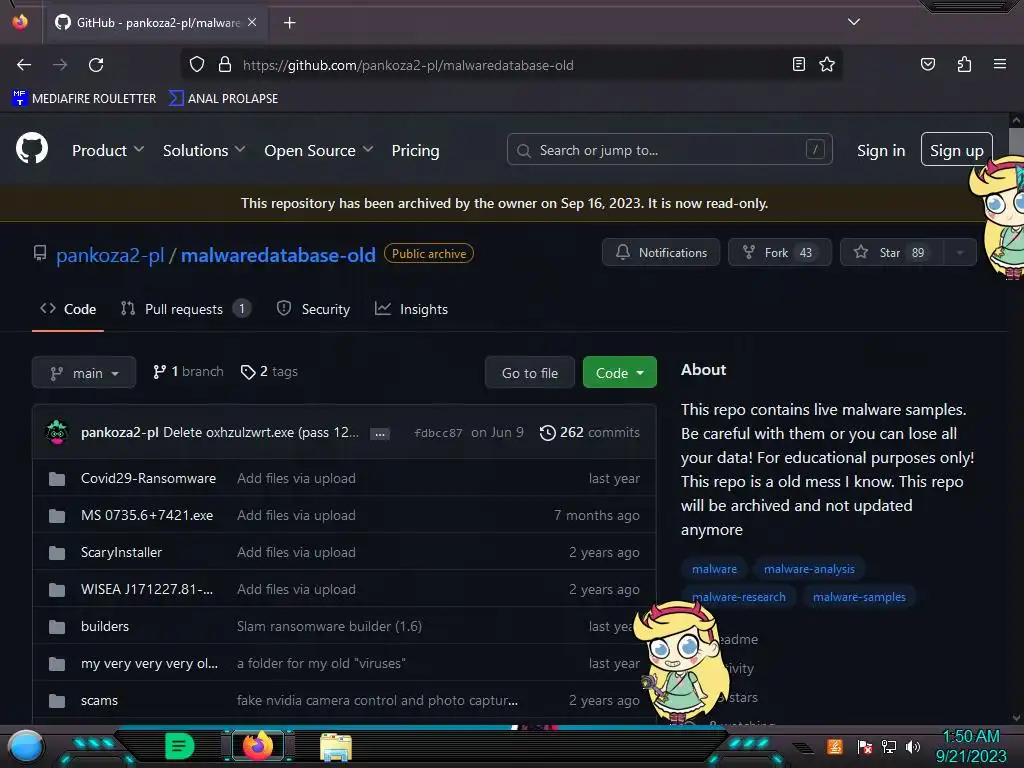Close the GitHub browser tab
The image size is (1024, 768).
[252, 22]
